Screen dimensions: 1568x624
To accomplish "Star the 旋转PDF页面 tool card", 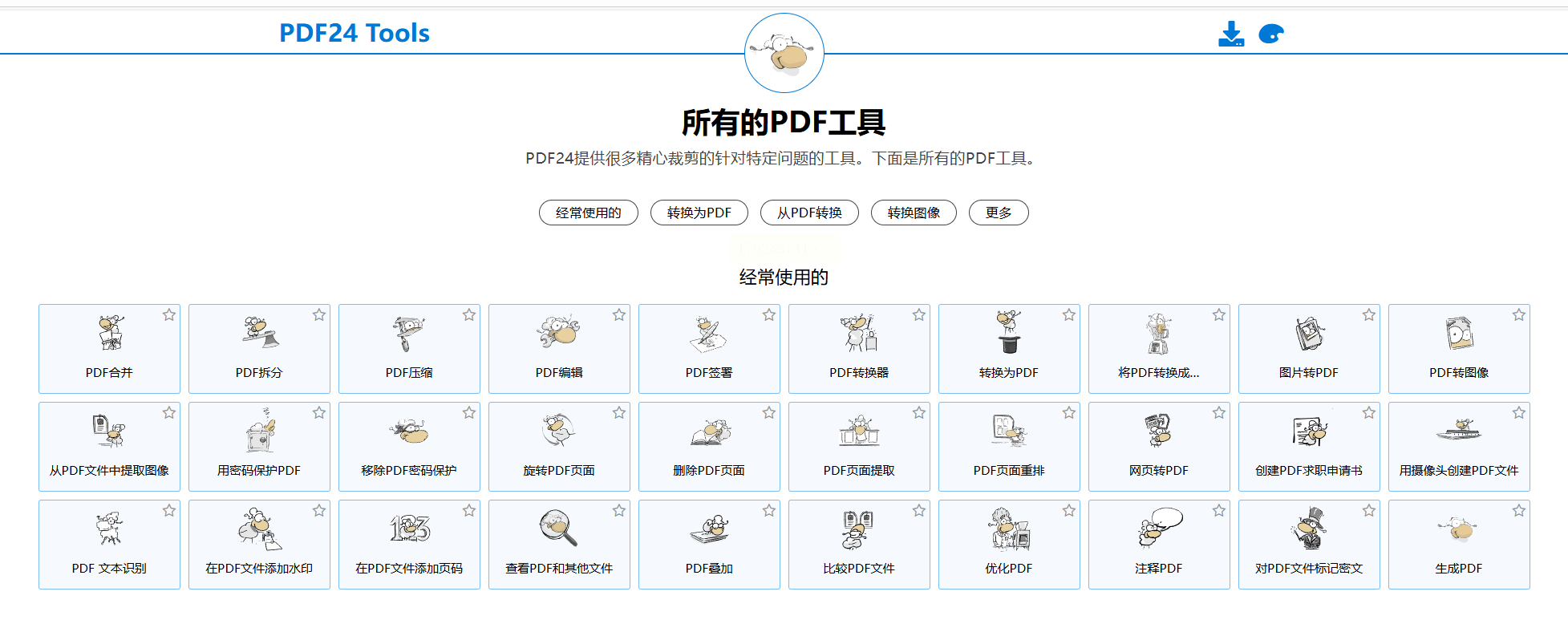I will [x=619, y=413].
